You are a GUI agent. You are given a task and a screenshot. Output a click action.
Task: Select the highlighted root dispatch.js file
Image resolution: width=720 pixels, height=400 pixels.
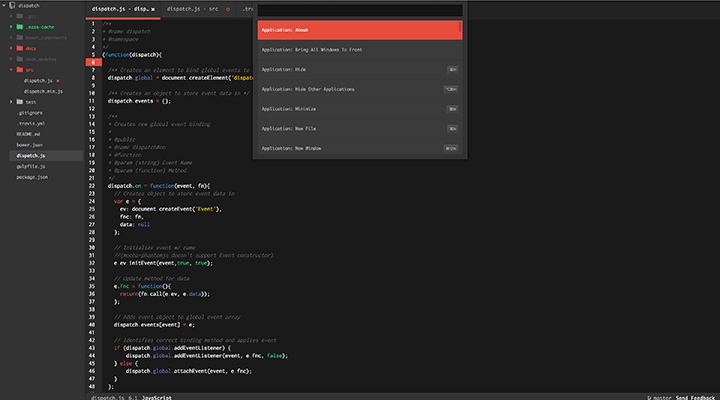click(x=46, y=156)
